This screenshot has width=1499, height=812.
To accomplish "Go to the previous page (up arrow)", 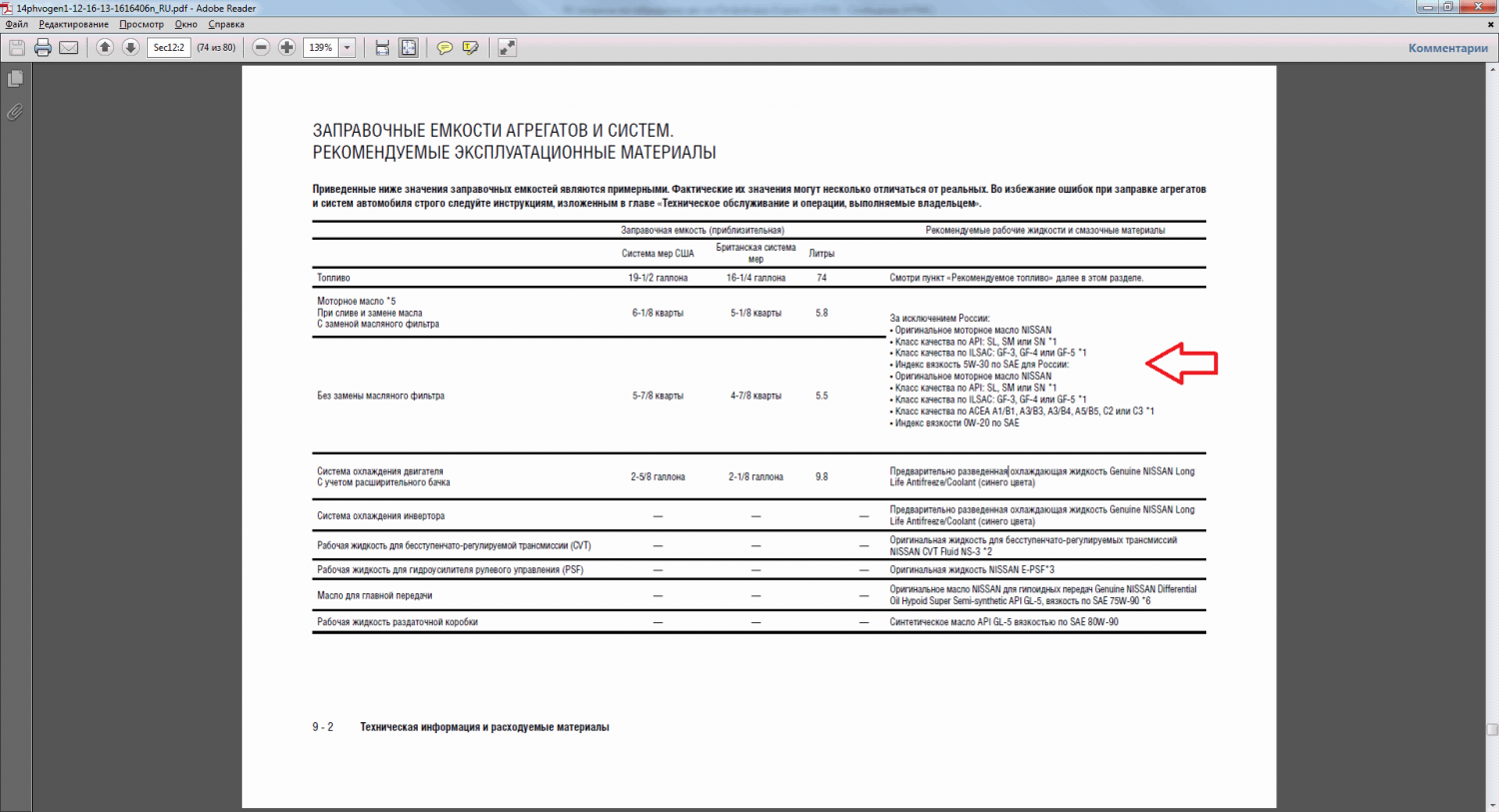I will [105, 47].
